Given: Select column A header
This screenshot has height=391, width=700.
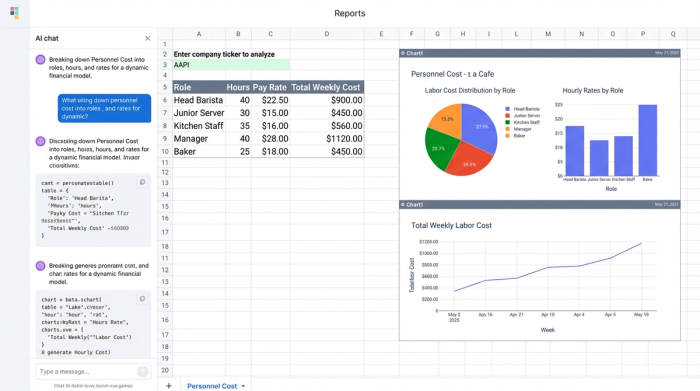Looking at the screenshot, I should click(199, 34).
